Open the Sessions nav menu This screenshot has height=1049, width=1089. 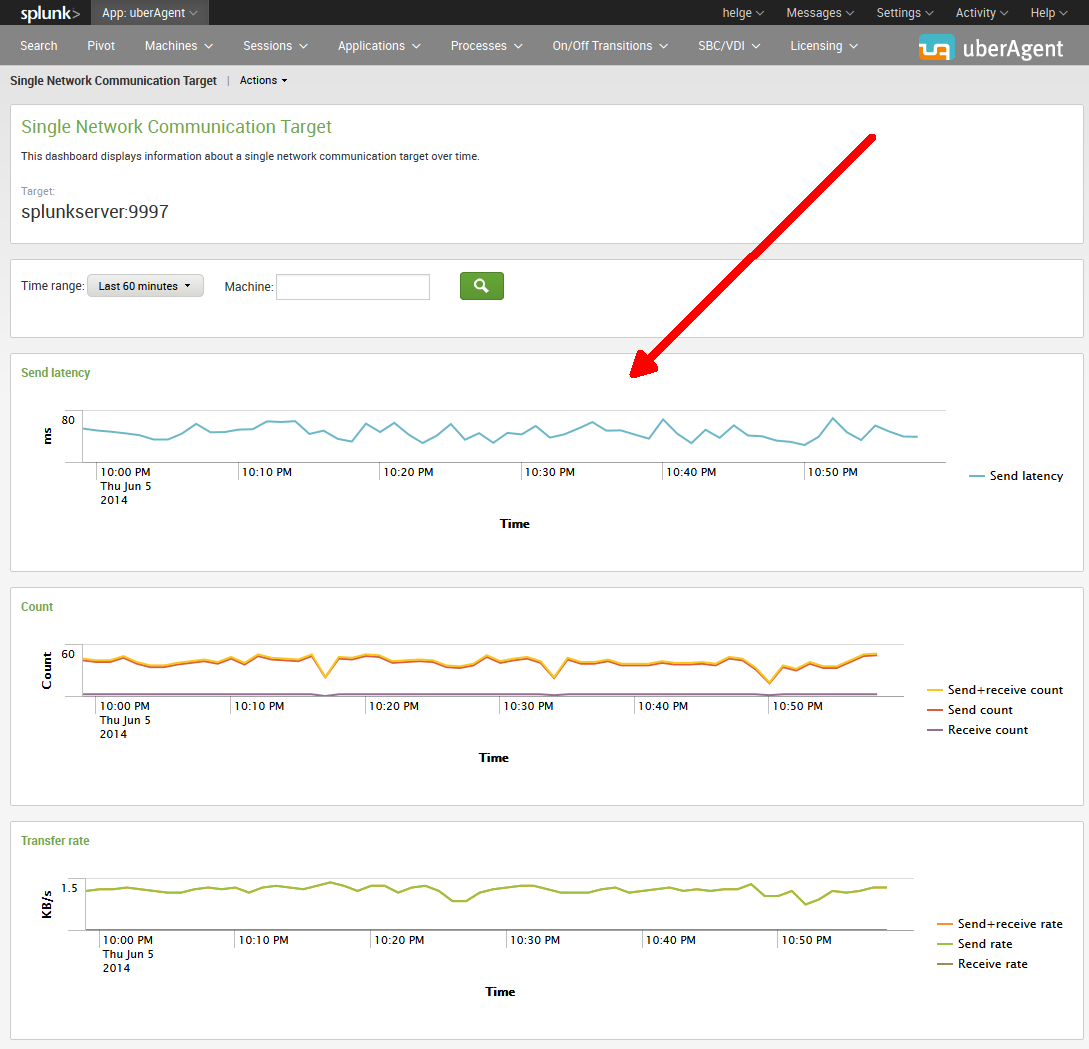click(275, 46)
